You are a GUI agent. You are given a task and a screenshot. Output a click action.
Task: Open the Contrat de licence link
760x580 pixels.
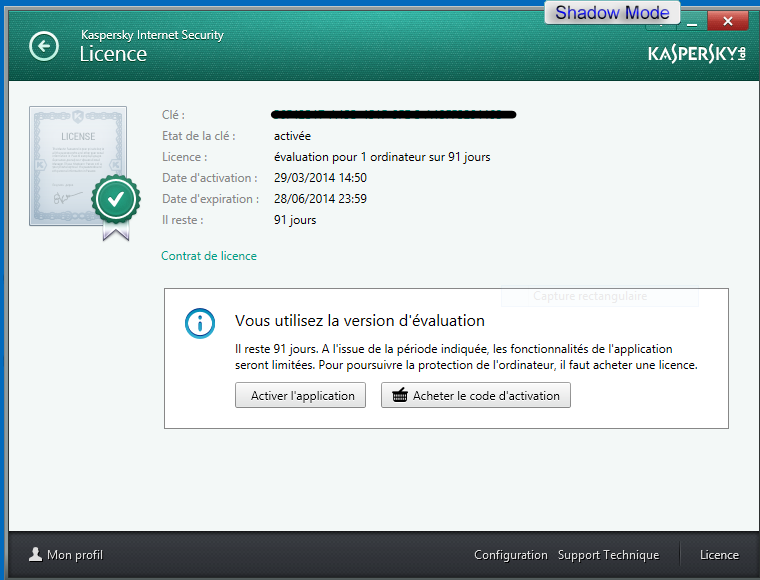point(209,256)
